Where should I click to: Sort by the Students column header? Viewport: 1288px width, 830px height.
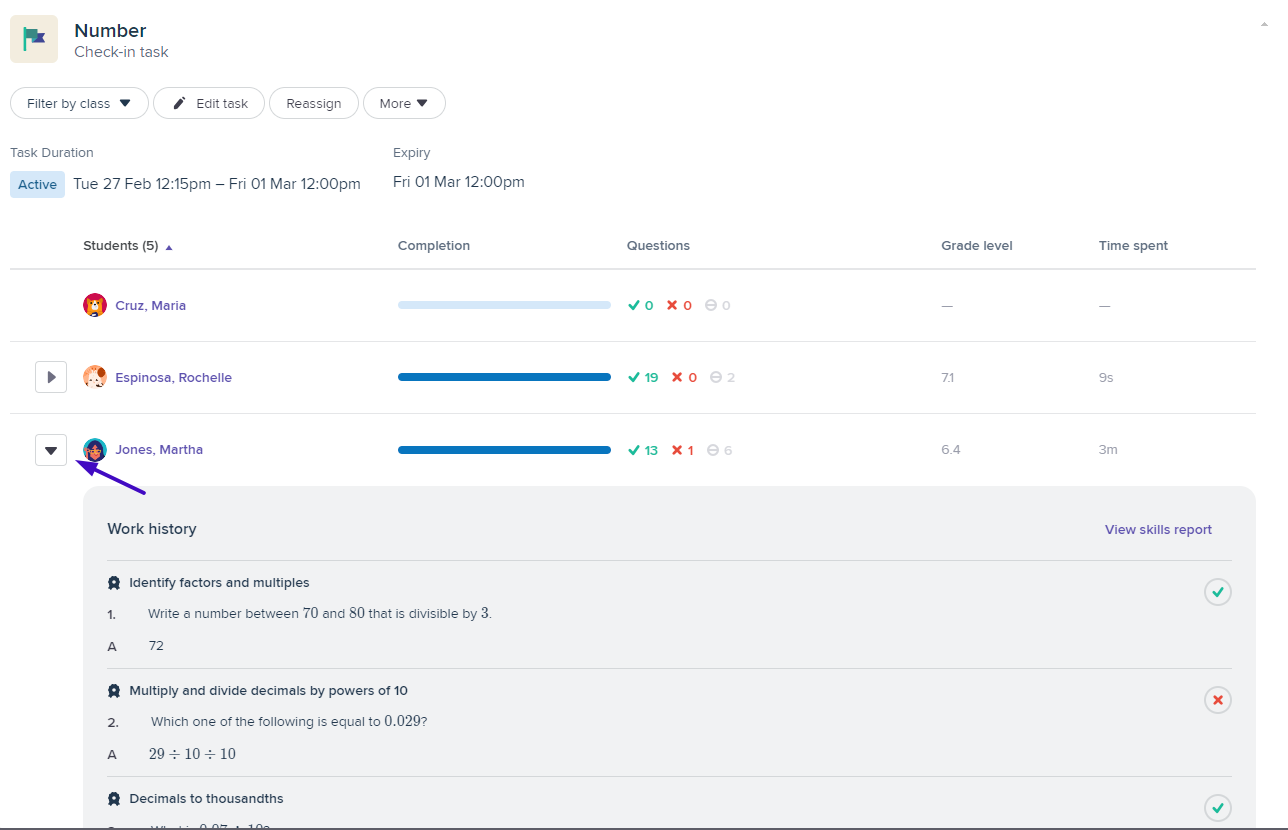[x=128, y=246]
